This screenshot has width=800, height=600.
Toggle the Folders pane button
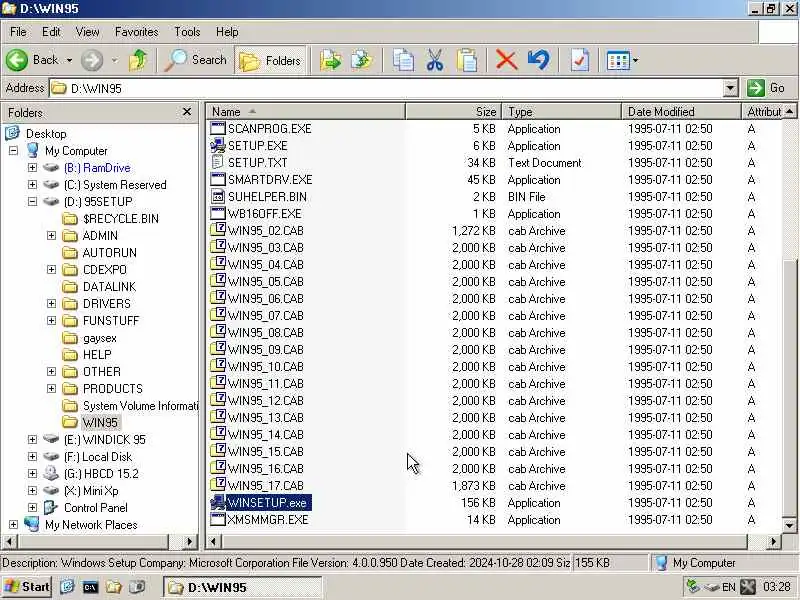click(270, 60)
